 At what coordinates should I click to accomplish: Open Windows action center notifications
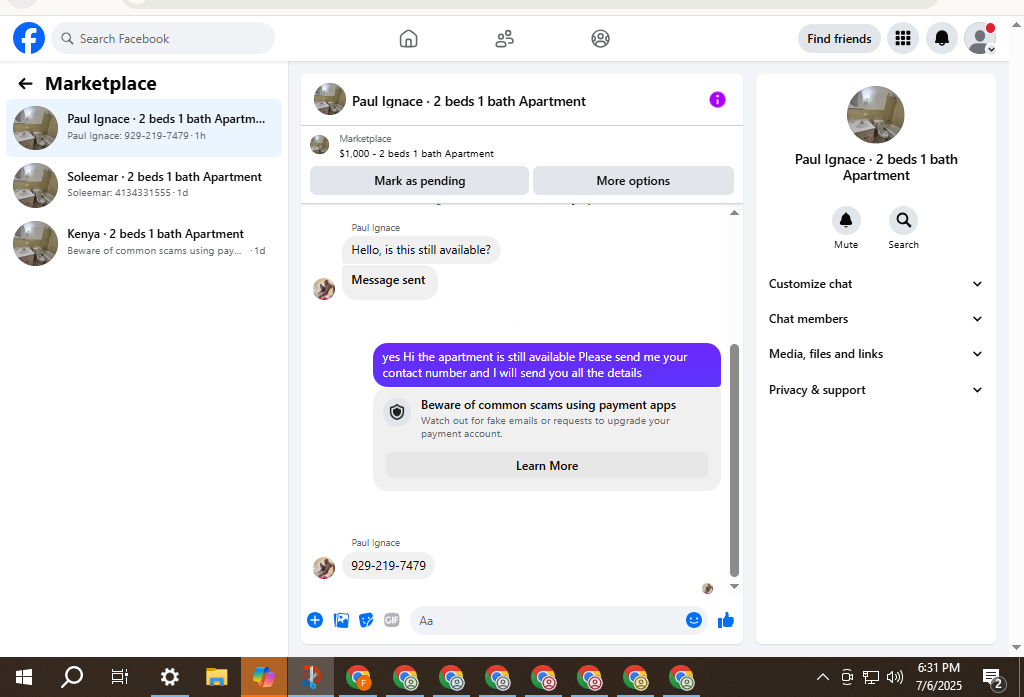coord(993,678)
